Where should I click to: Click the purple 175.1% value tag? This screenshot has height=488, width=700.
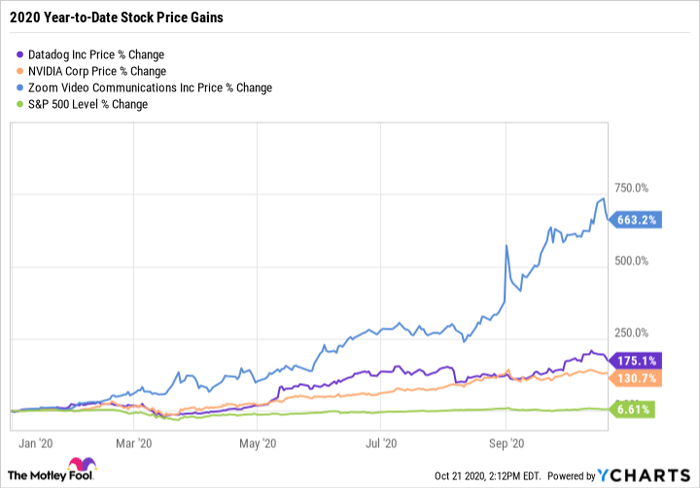pyautogui.click(x=634, y=360)
